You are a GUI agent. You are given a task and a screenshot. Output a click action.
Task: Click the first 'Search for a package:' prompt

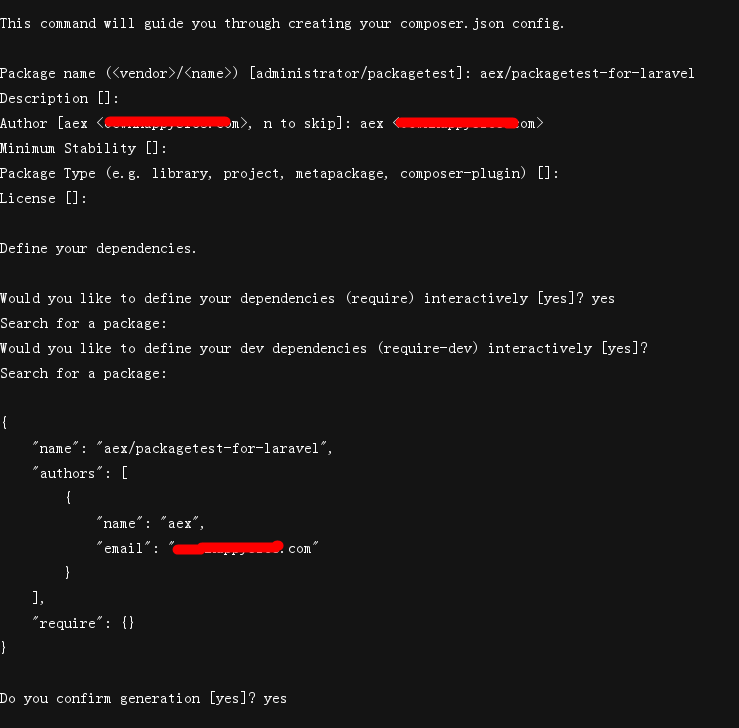(83, 324)
